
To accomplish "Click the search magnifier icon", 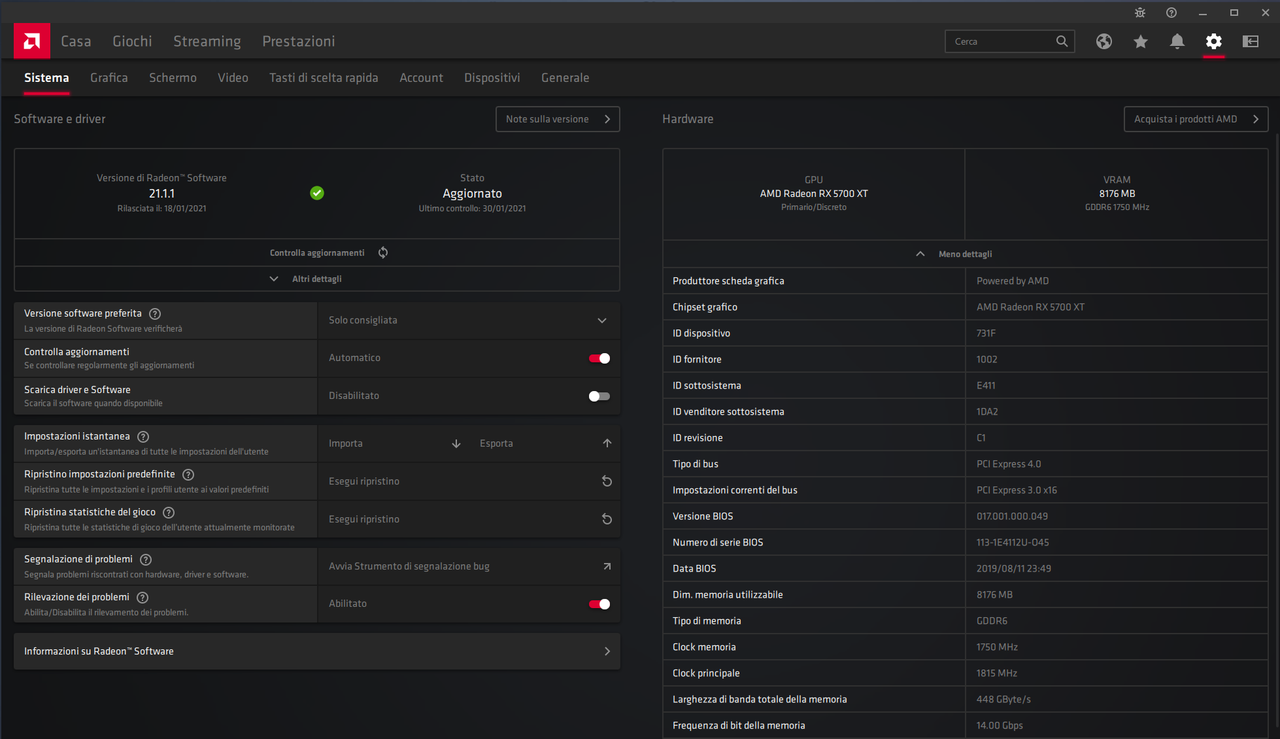I will tap(1062, 41).
